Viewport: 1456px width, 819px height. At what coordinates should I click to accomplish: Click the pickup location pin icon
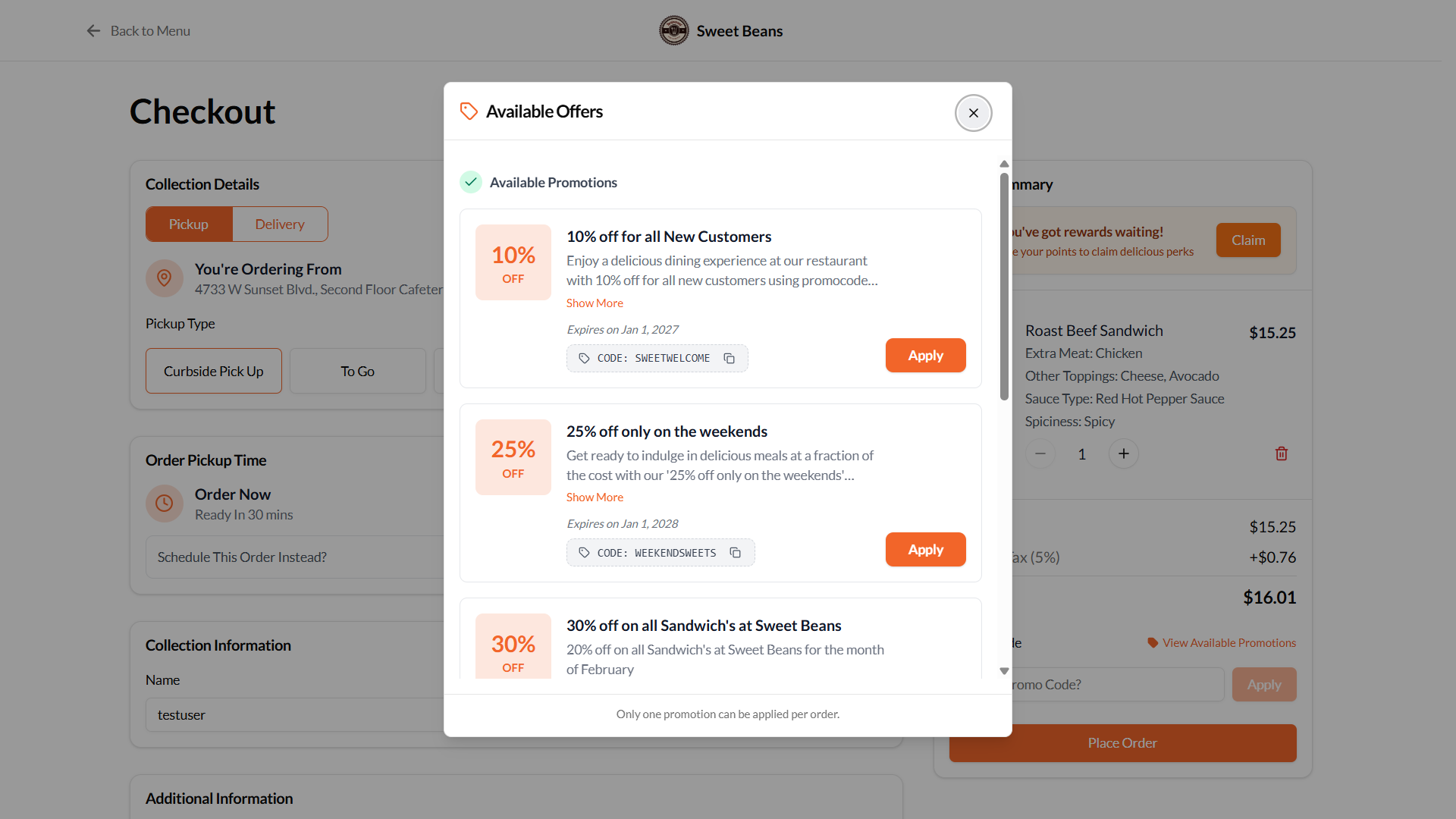click(164, 278)
